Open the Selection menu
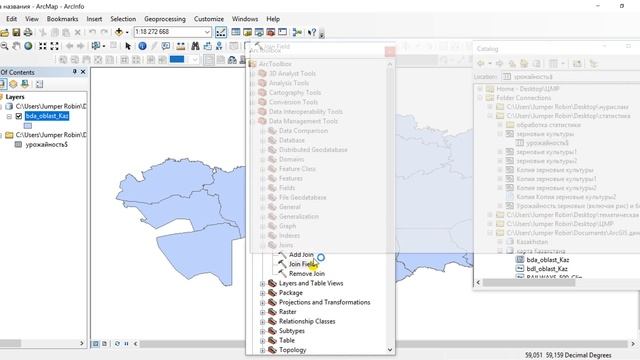Viewport: 640px width, 360px height. 123,19
